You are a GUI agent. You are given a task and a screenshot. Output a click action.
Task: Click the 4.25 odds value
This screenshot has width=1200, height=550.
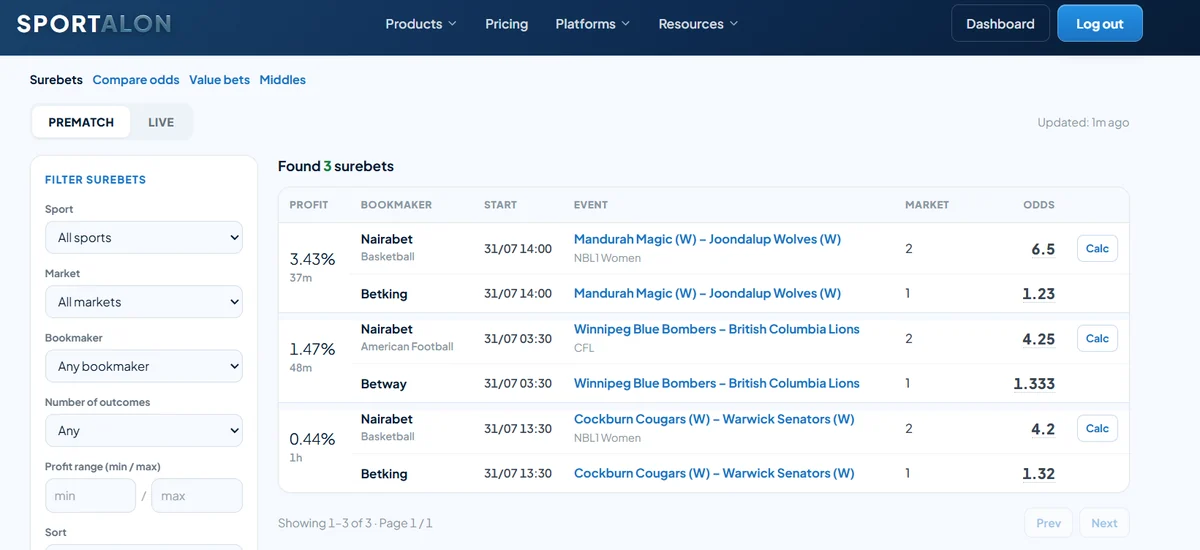click(x=1038, y=339)
